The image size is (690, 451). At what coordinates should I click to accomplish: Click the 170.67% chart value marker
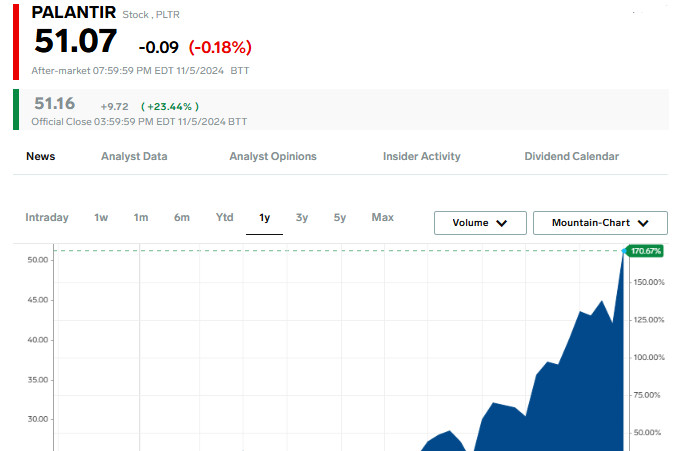pos(645,251)
